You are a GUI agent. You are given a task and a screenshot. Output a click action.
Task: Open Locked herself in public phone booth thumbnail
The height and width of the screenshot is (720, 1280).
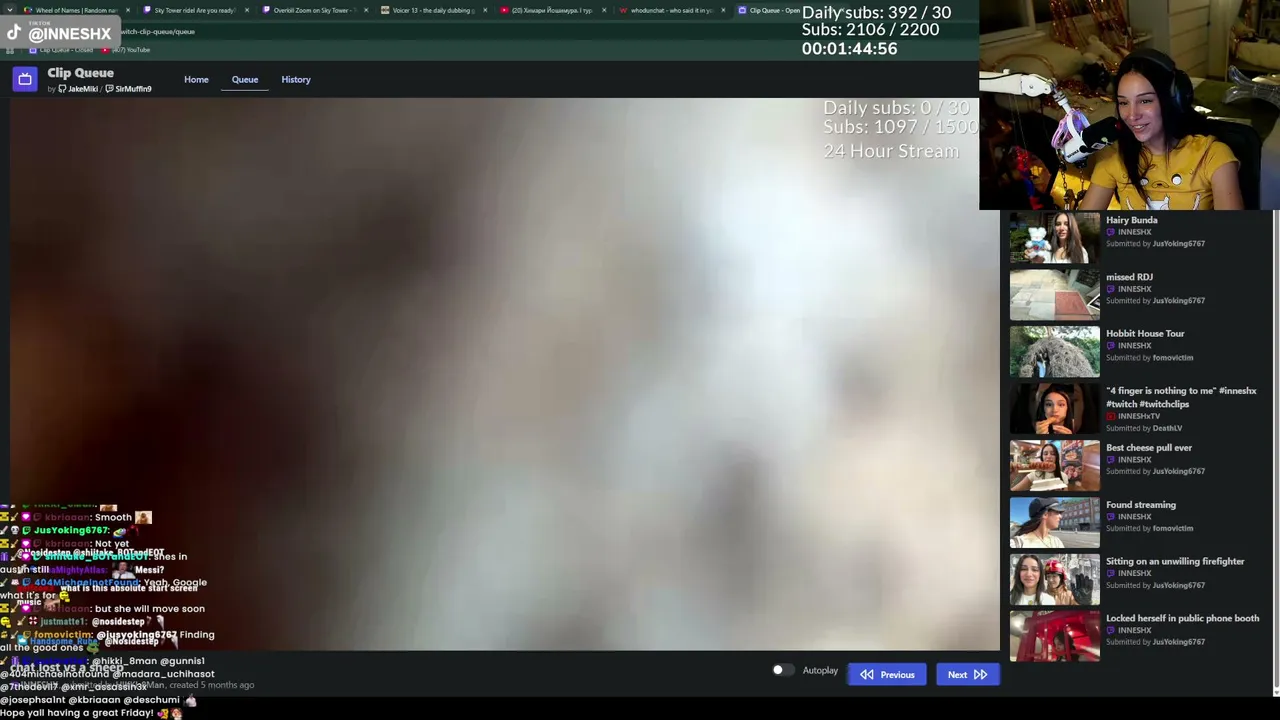coord(1054,637)
